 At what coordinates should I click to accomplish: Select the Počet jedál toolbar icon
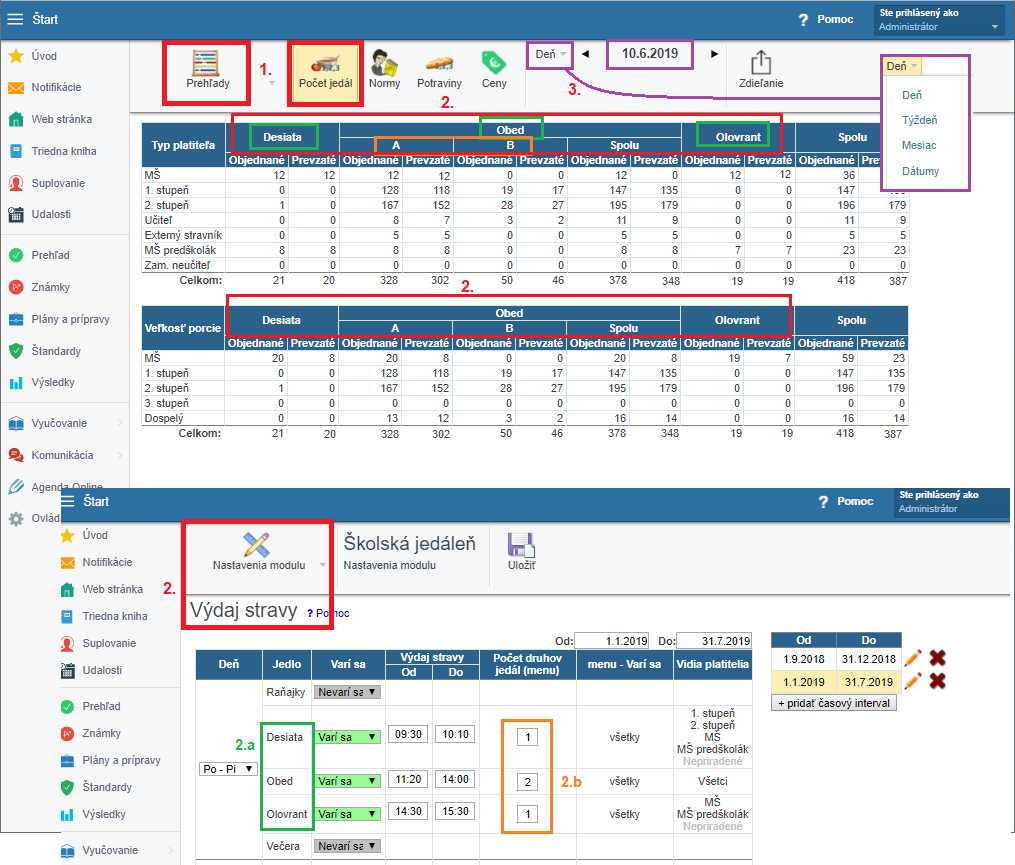tap(325, 65)
